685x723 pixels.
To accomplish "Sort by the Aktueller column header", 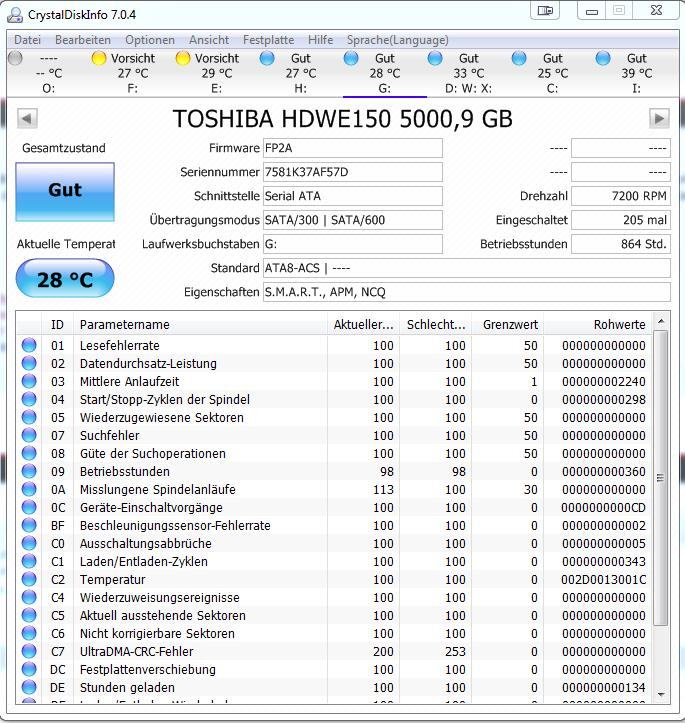I will (363, 325).
